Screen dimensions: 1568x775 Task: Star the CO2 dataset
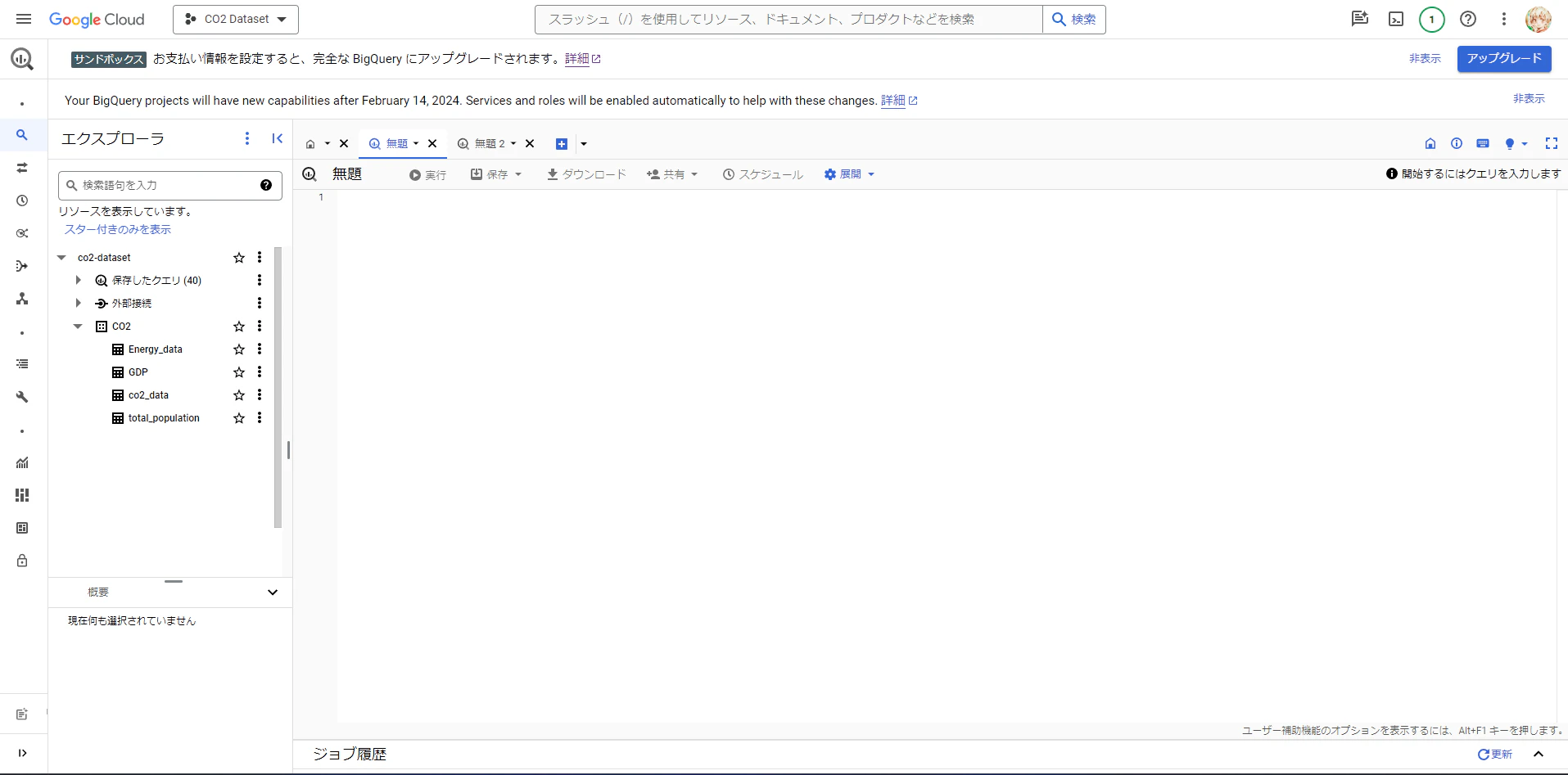click(x=239, y=327)
